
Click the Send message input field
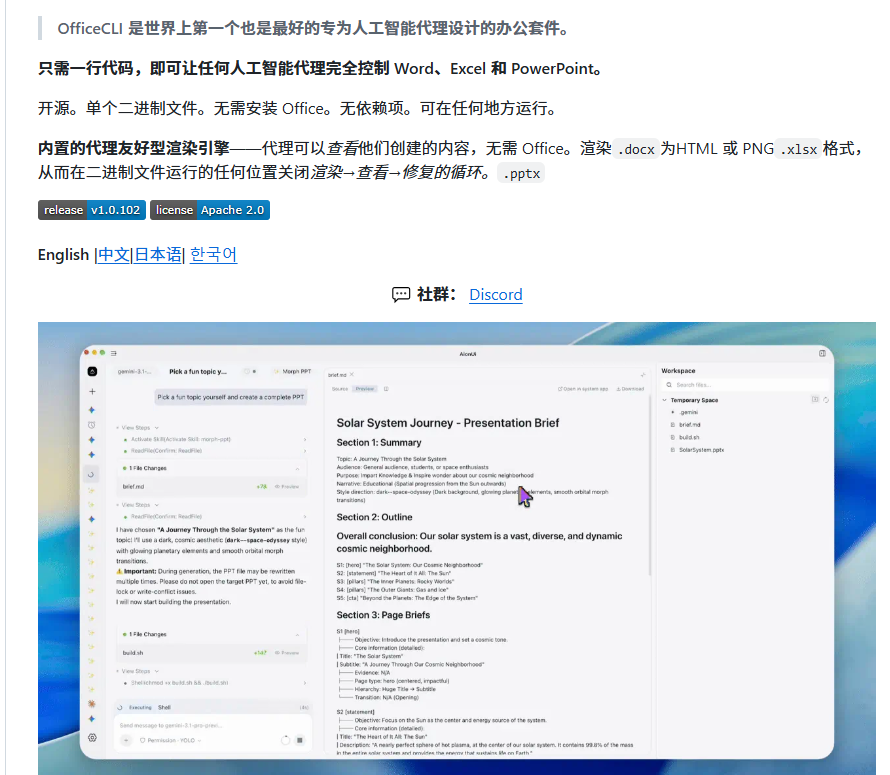pyautogui.click(x=213, y=726)
